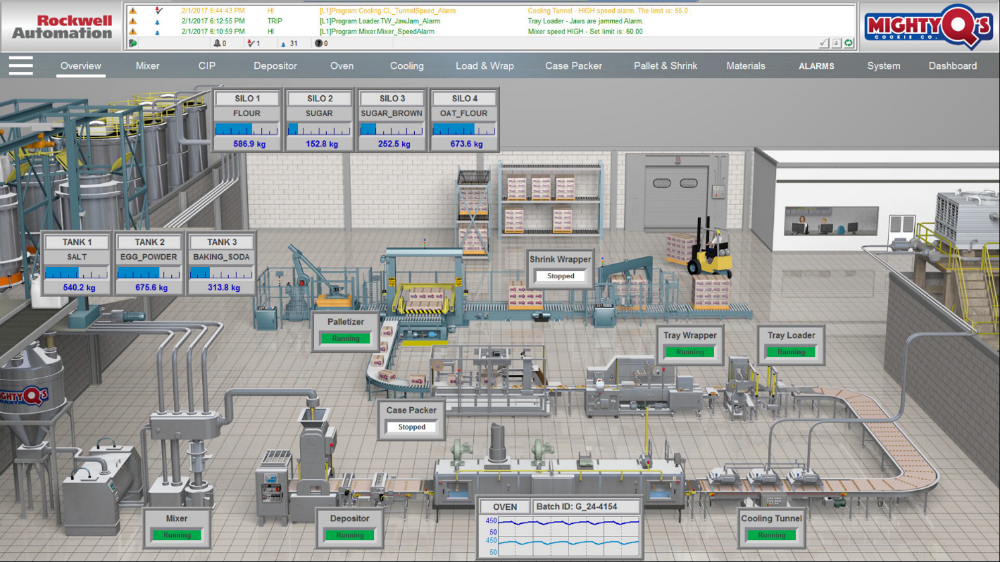Viewport: 1000px width, 562px height.
Task: Switch to the Mixer tab
Action: (x=147, y=66)
